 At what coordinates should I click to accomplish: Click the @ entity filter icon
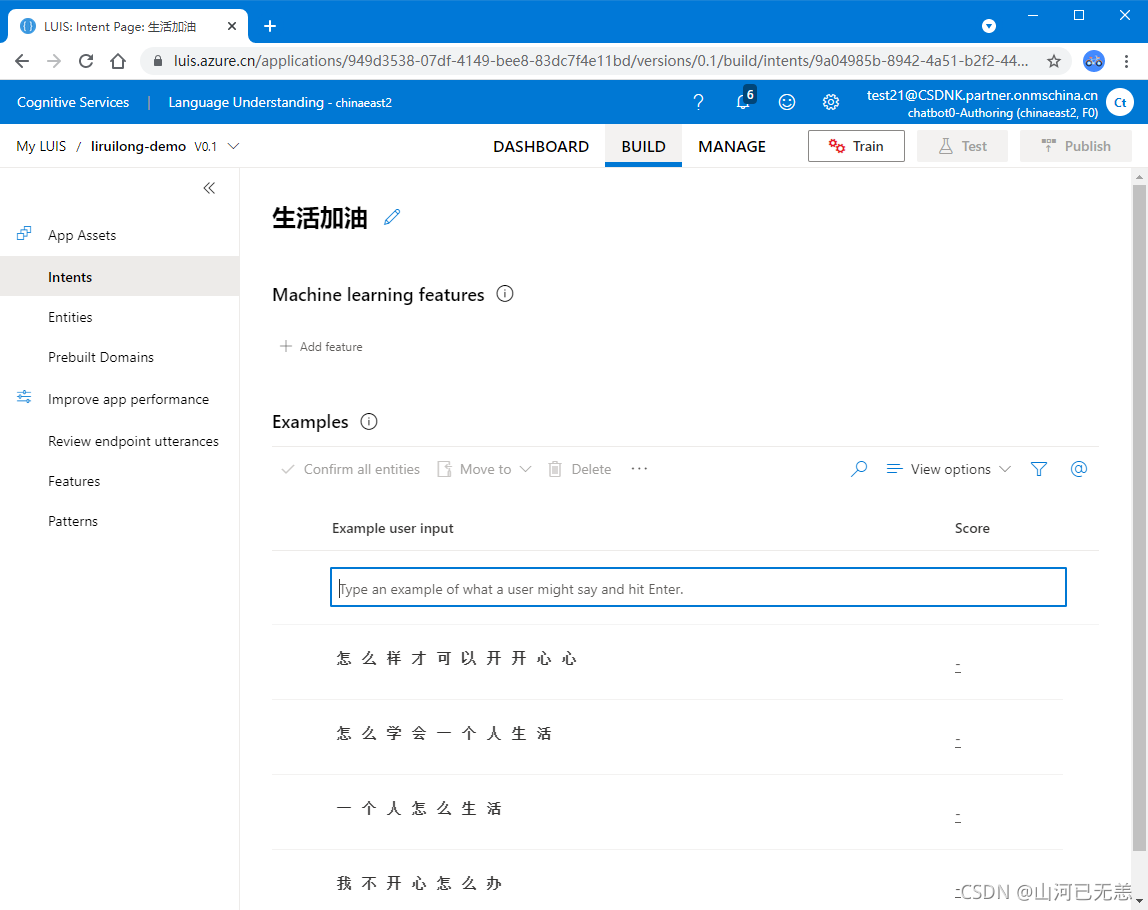[x=1078, y=469]
